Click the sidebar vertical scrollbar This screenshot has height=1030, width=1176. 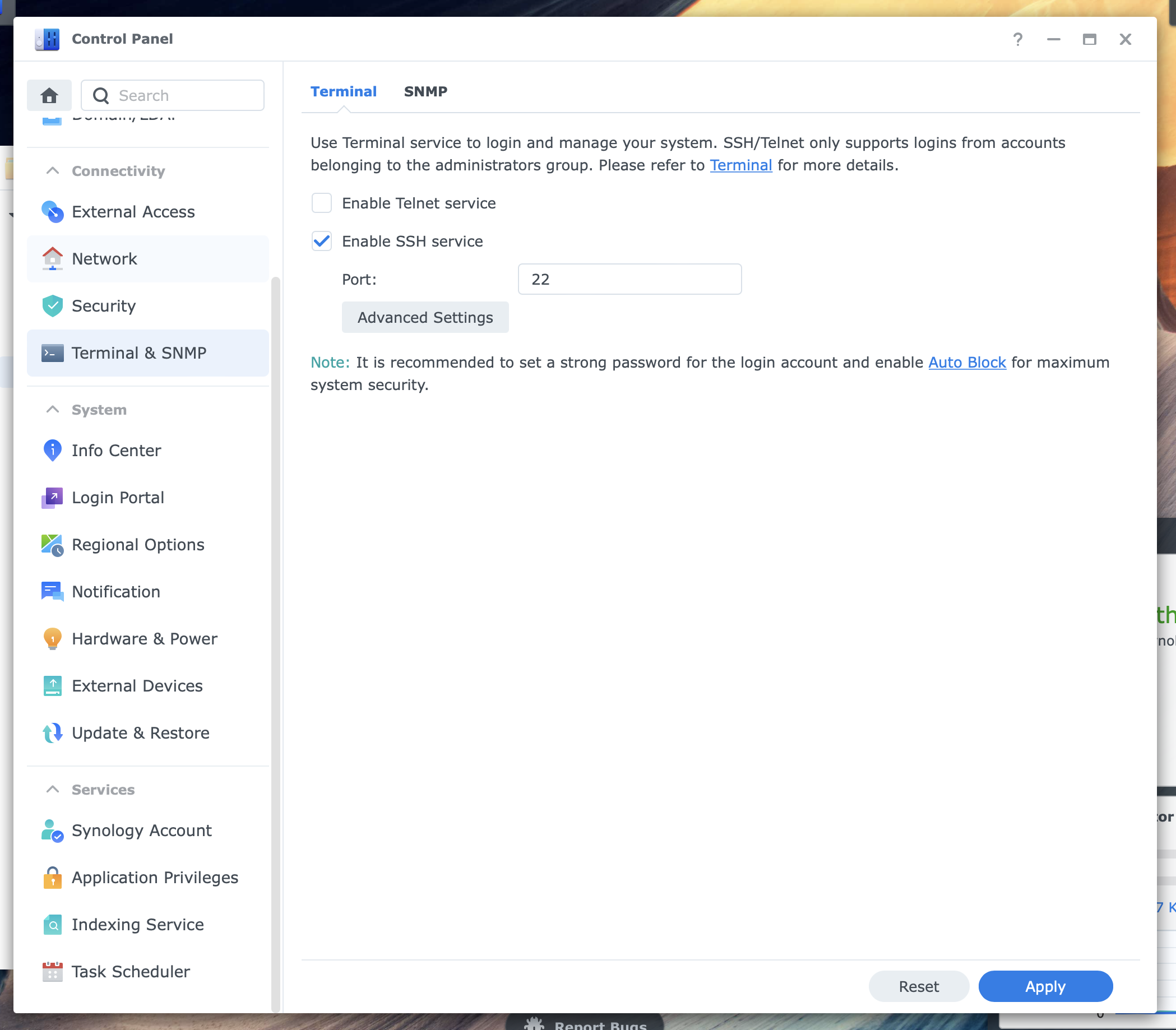click(x=276, y=644)
